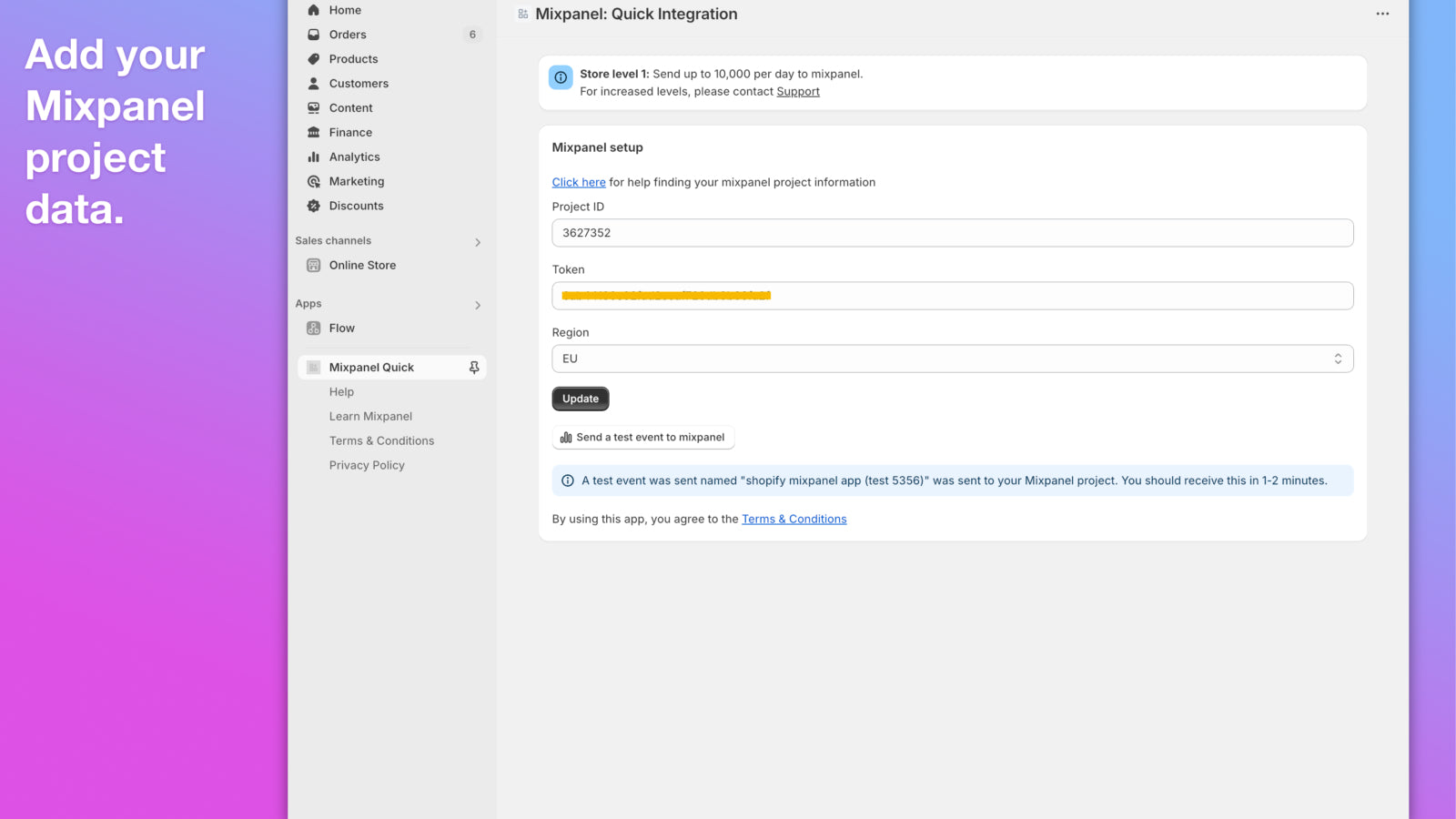Click the info icon in the Store level banner

click(561, 77)
